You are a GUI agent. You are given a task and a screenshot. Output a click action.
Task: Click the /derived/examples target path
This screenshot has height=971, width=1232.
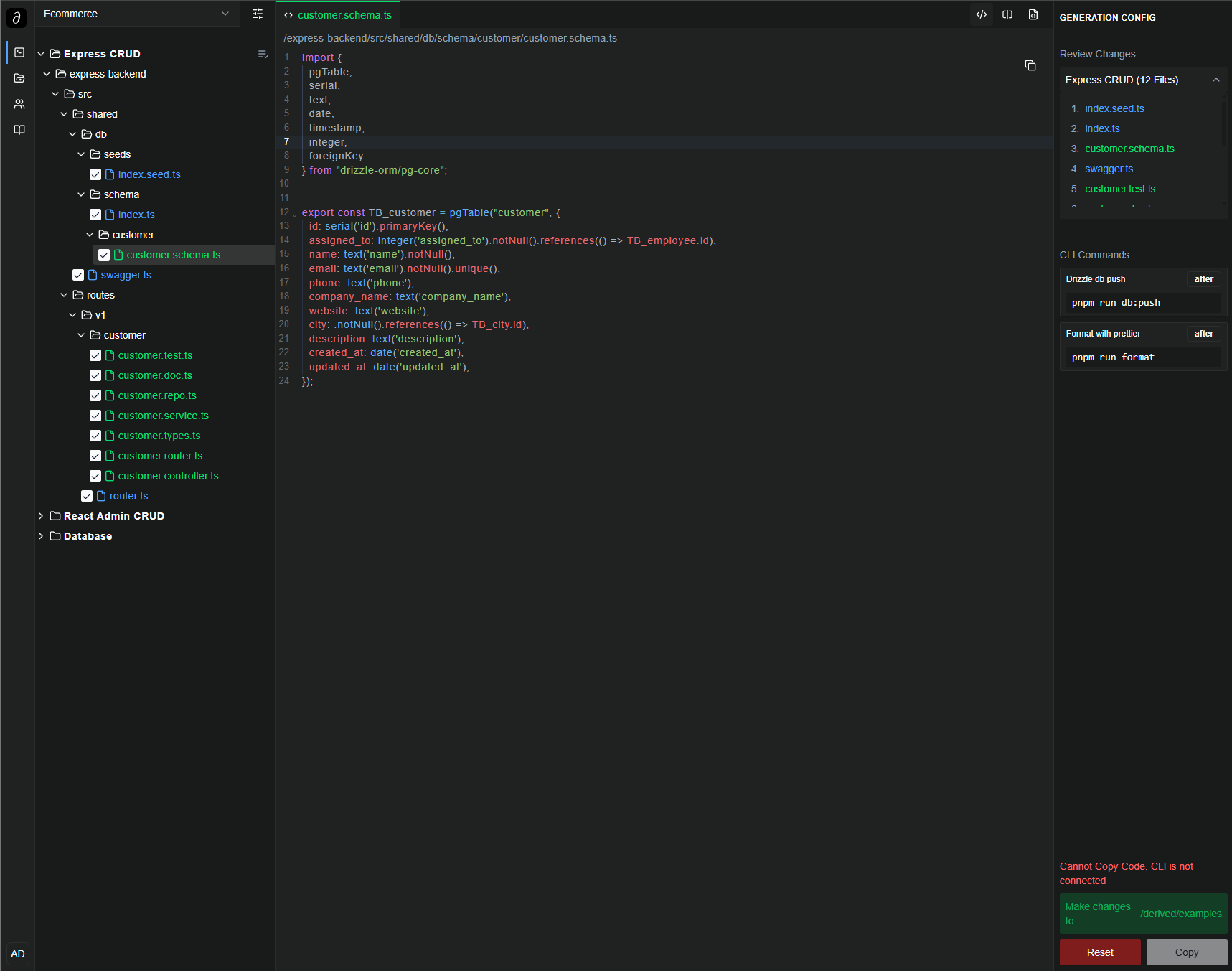[x=1180, y=914]
